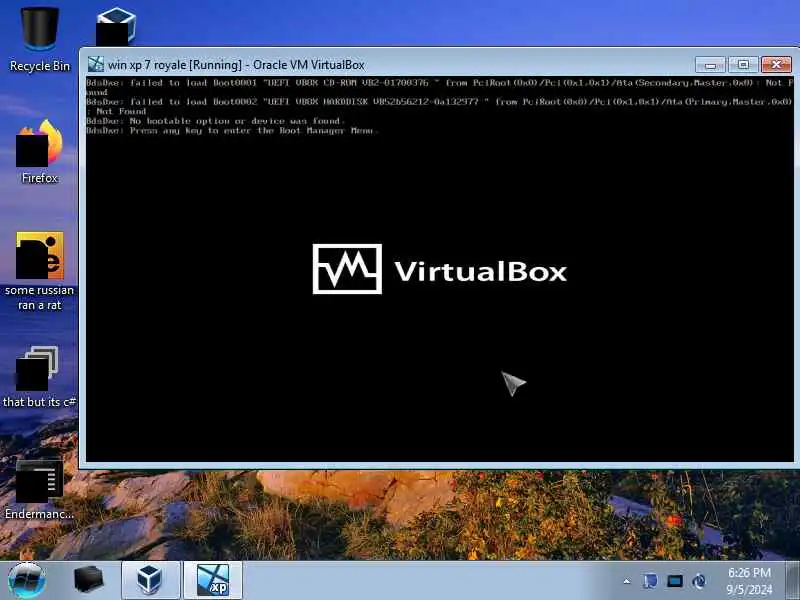
Task: Open the Recycle Bin desktop icon
Action: (x=39, y=39)
